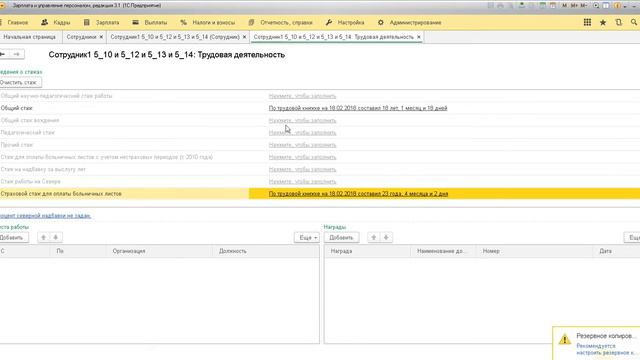
Task: Click the M+ memory add icon
Action: click(574, 5)
